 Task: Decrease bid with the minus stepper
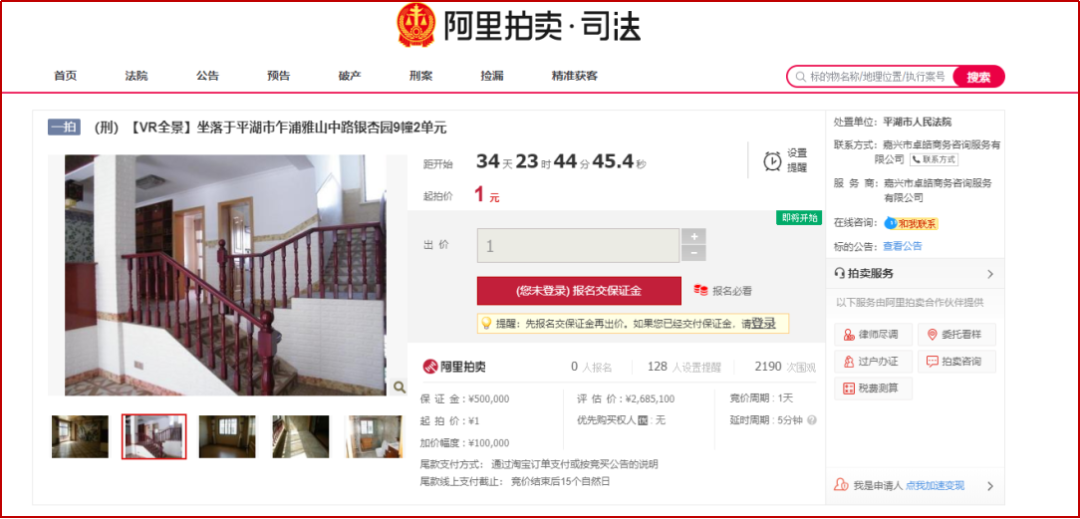[694, 253]
